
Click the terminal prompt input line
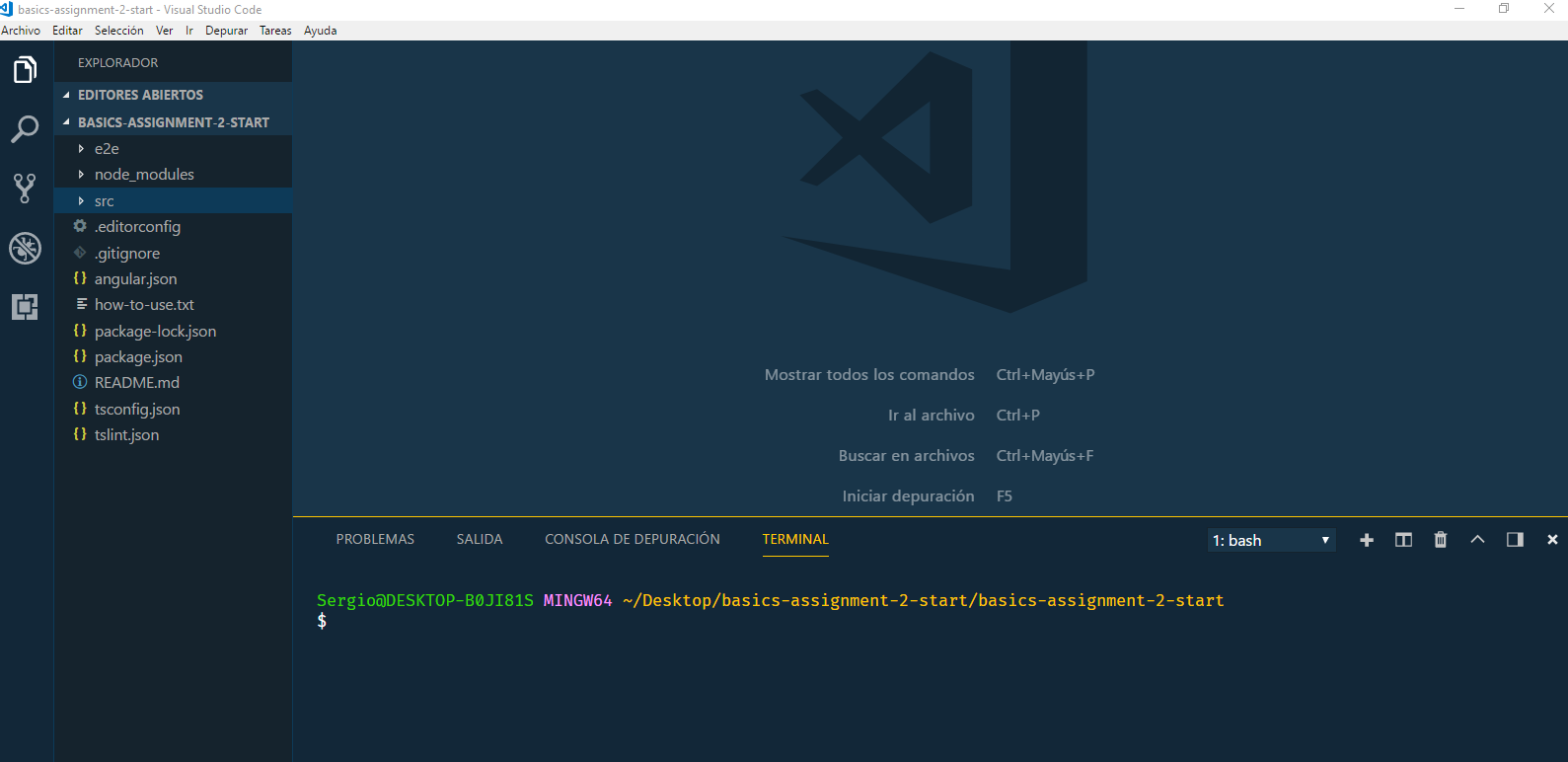322,621
